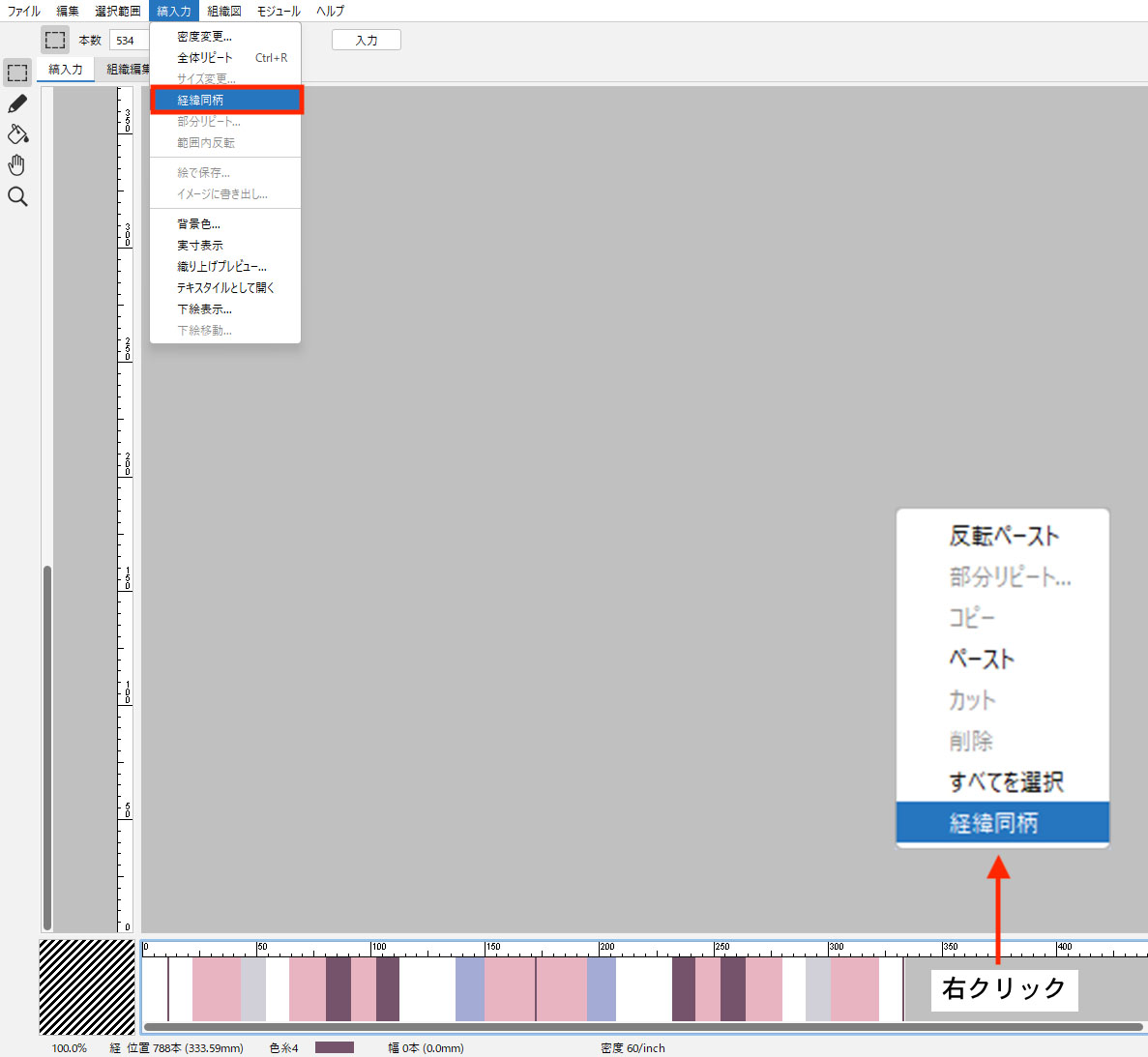The height and width of the screenshot is (1057, 1148).
Task: Activate the hand pan tool
Action: 17,165
